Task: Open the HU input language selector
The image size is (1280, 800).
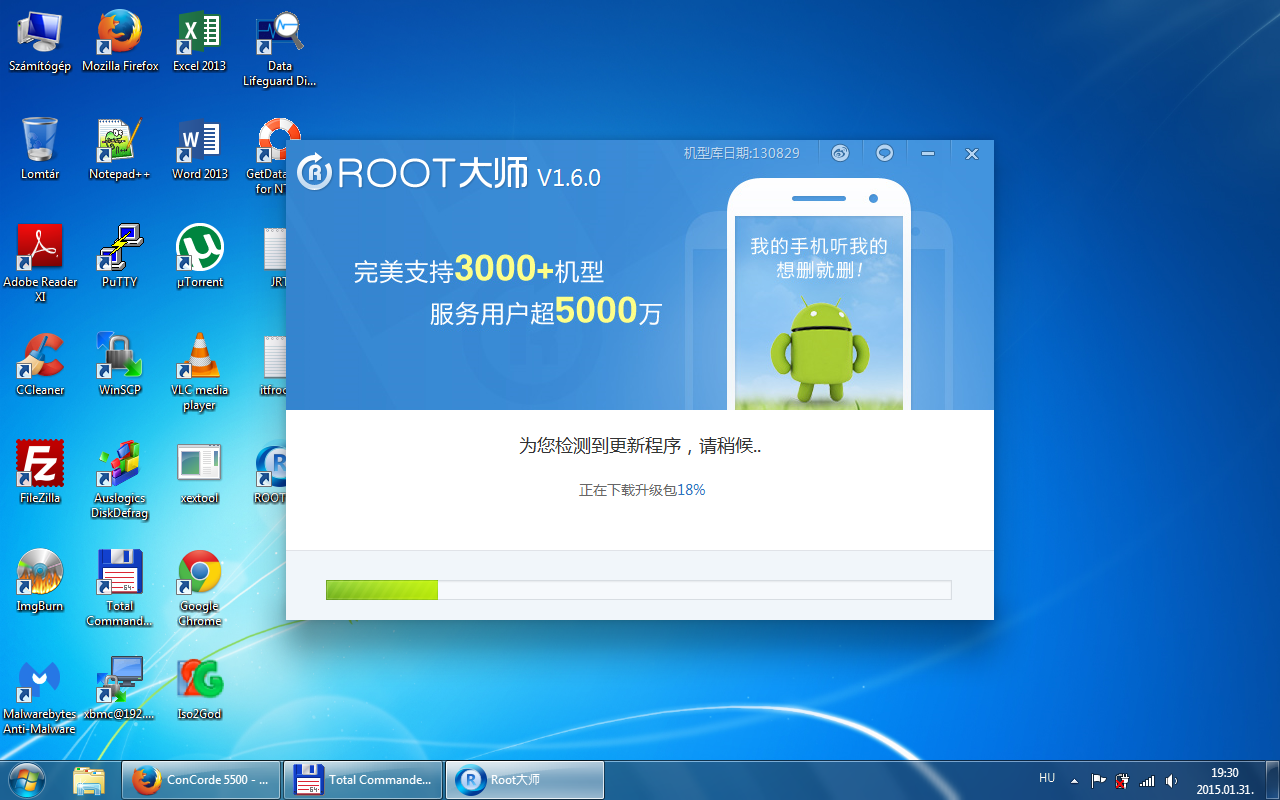Action: coord(1047,778)
